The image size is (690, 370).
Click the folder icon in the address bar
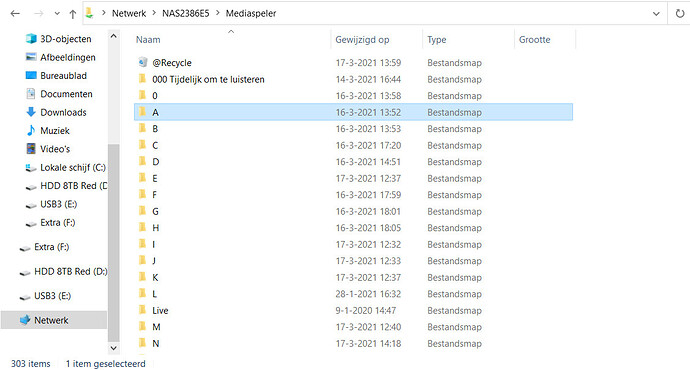tap(89, 13)
